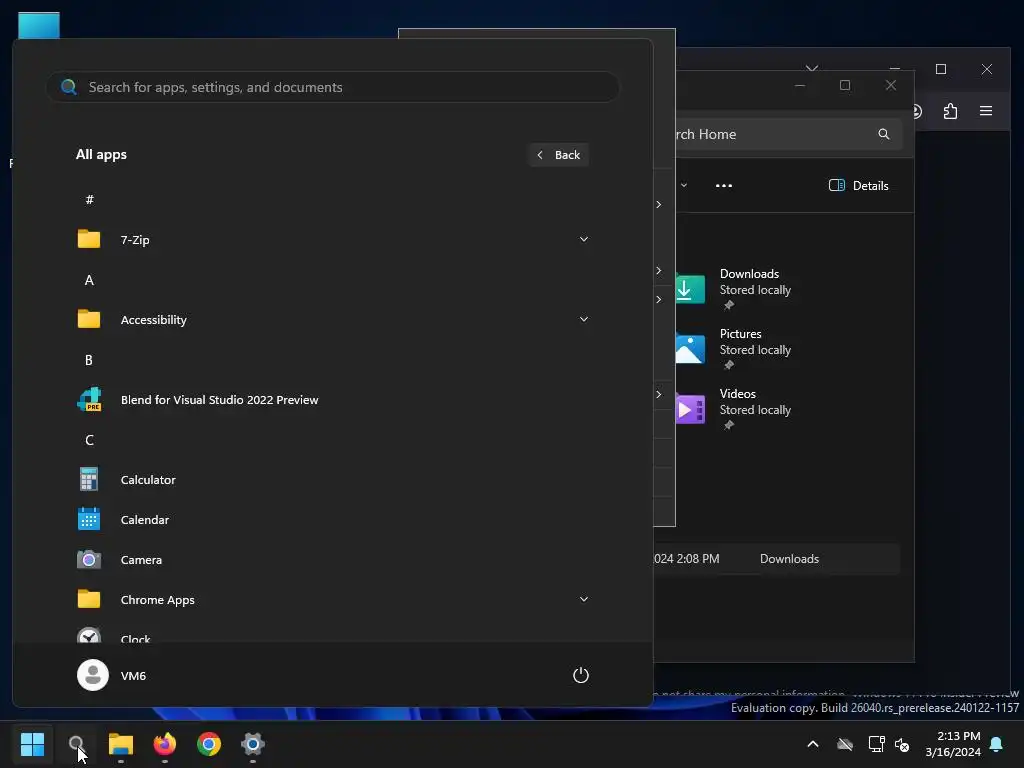Viewport: 1024px width, 768px height.
Task: Open the power options button
Action: 581,675
